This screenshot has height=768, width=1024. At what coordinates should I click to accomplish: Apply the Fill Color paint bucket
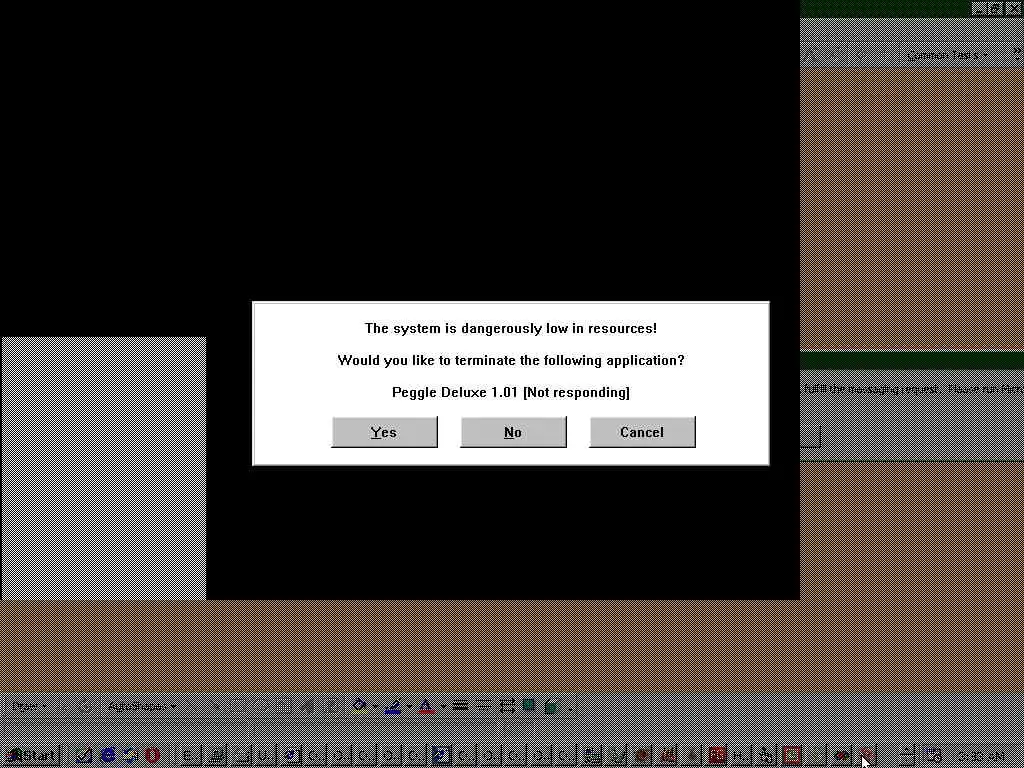click(x=360, y=706)
